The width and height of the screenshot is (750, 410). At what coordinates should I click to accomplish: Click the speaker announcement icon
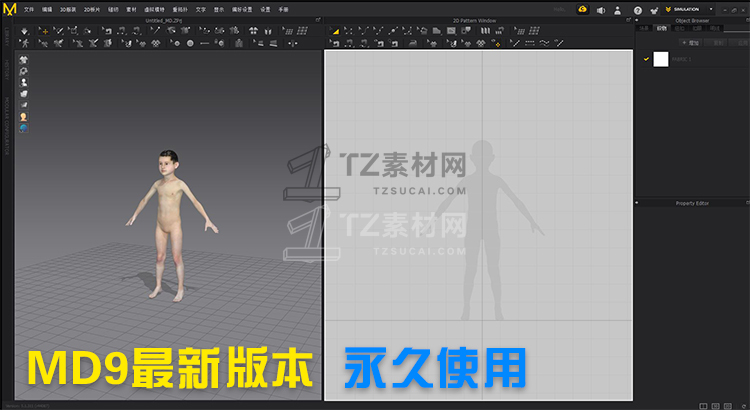click(601, 10)
